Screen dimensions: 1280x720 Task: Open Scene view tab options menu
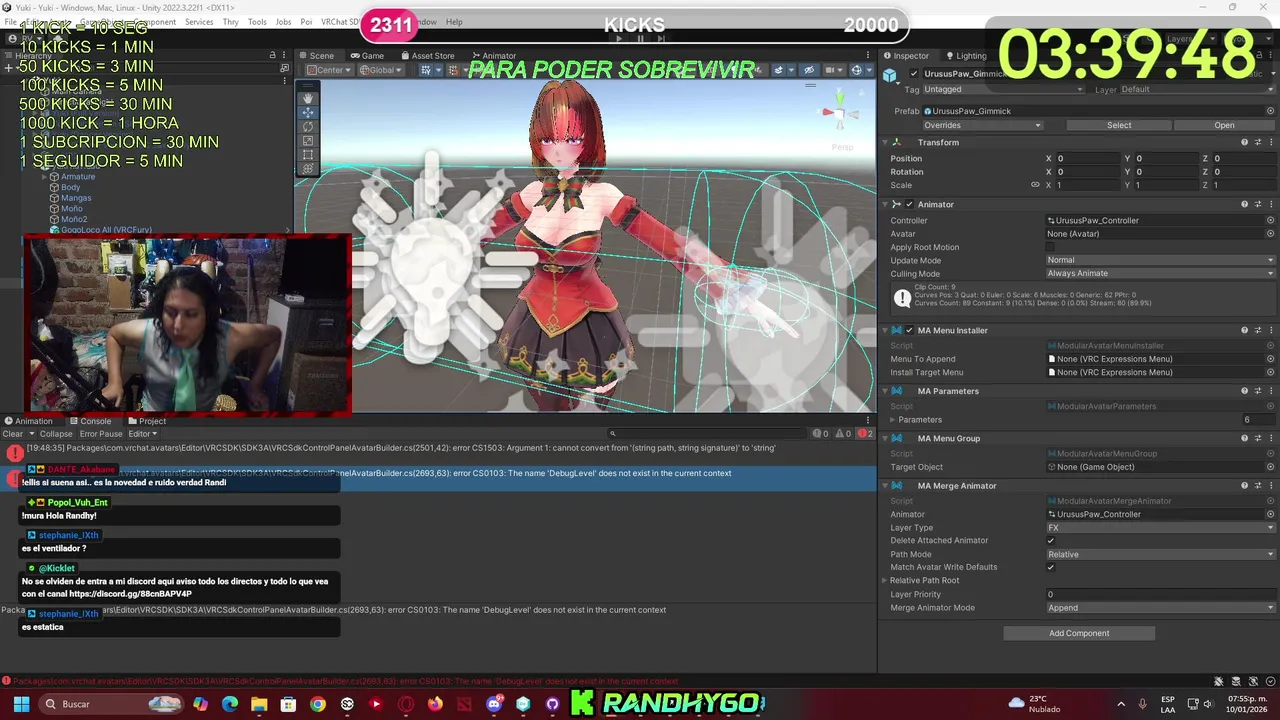[x=868, y=56]
